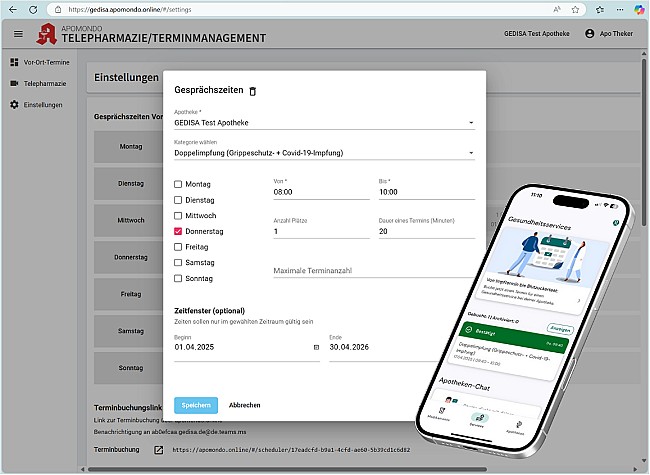Screen dimensions: 650x475
Task: Expand the Apotheke dropdown
Action: [x=324, y=123]
